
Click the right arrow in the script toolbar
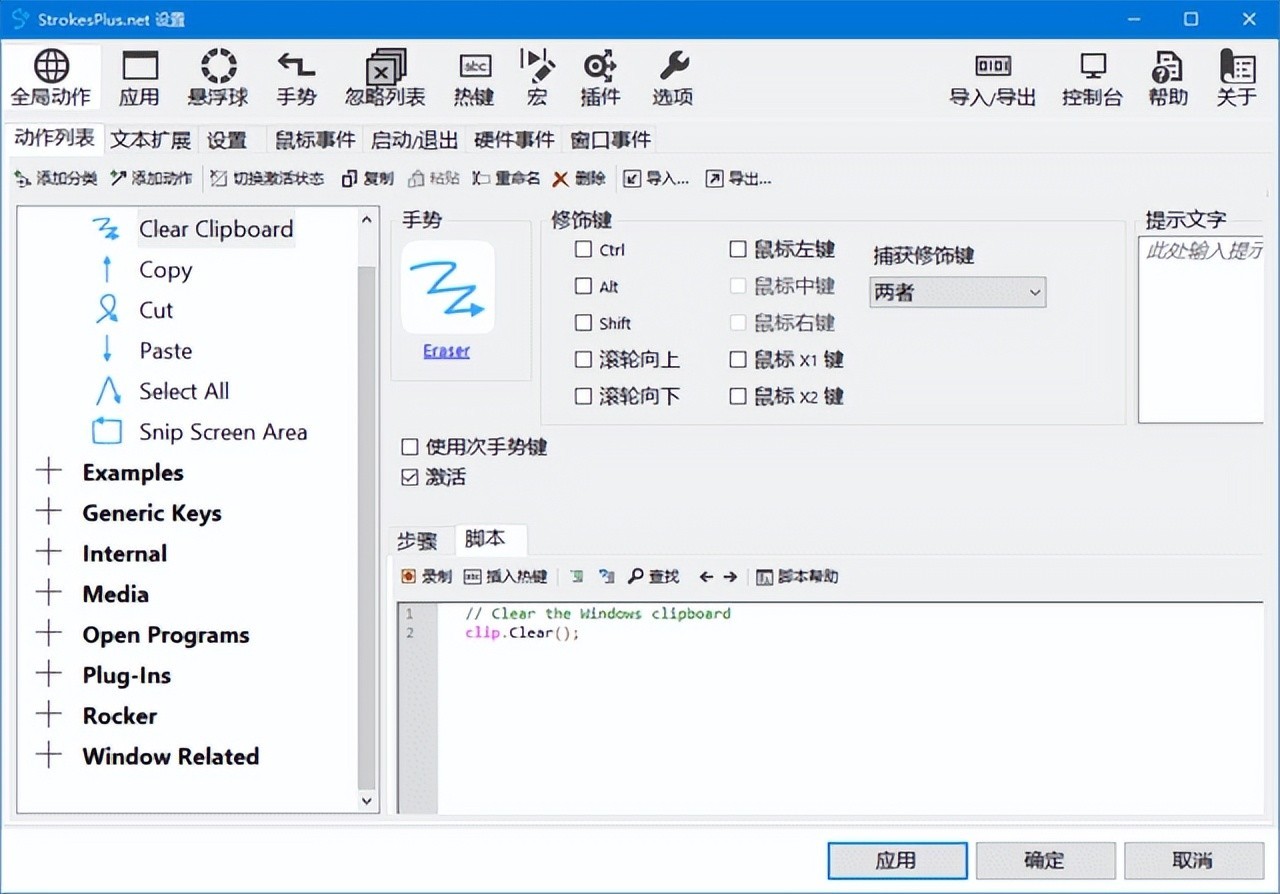pos(730,577)
